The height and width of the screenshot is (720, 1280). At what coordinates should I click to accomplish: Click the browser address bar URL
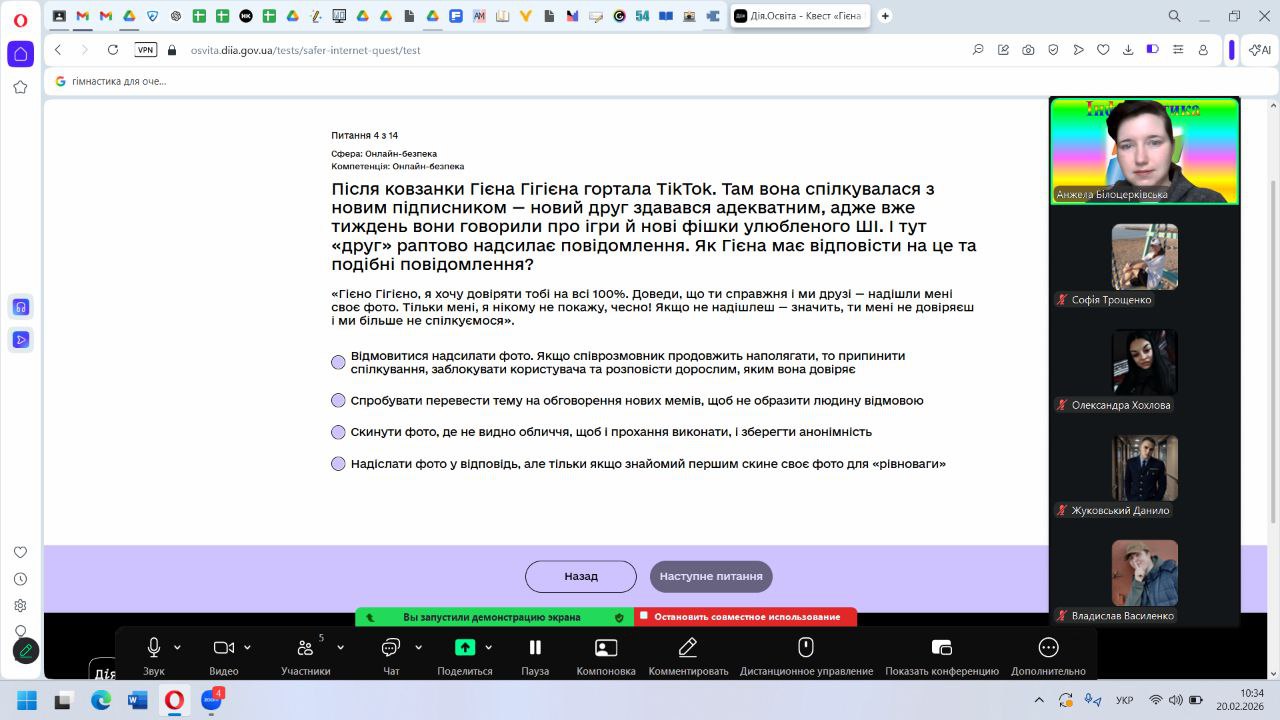pyautogui.click(x=306, y=50)
